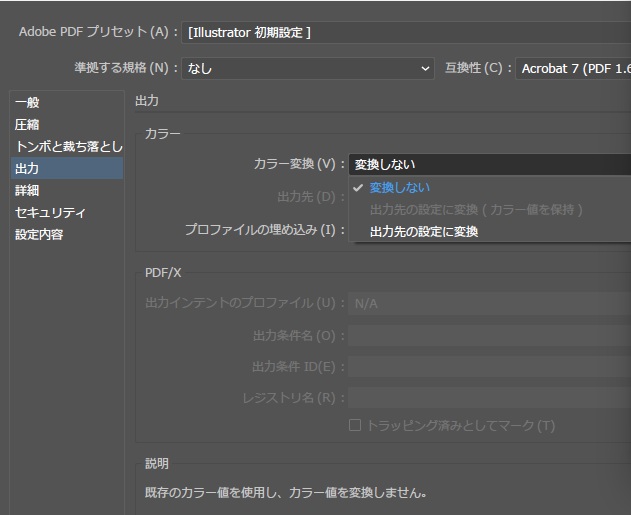Open the Adobe PDF preset dropdown
The height and width of the screenshot is (515, 631).
pyautogui.click(x=406, y=33)
